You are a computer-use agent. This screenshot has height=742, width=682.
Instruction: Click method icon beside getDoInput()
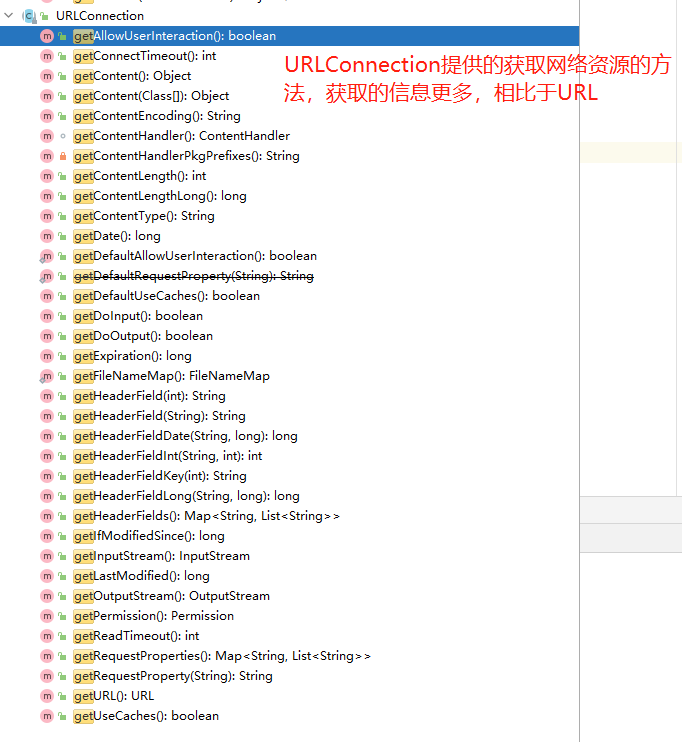47,316
